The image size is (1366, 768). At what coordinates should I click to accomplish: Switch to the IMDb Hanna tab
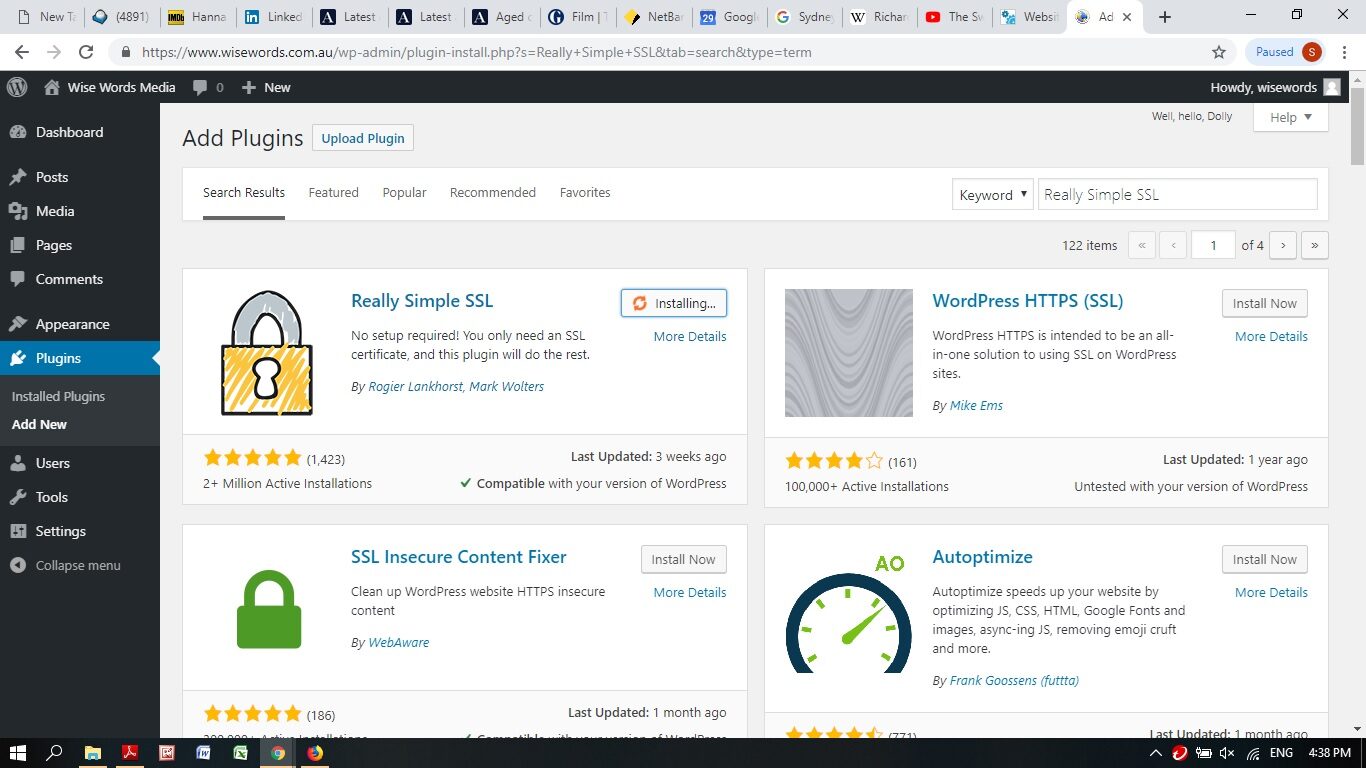pyautogui.click(x=196, y=17)
